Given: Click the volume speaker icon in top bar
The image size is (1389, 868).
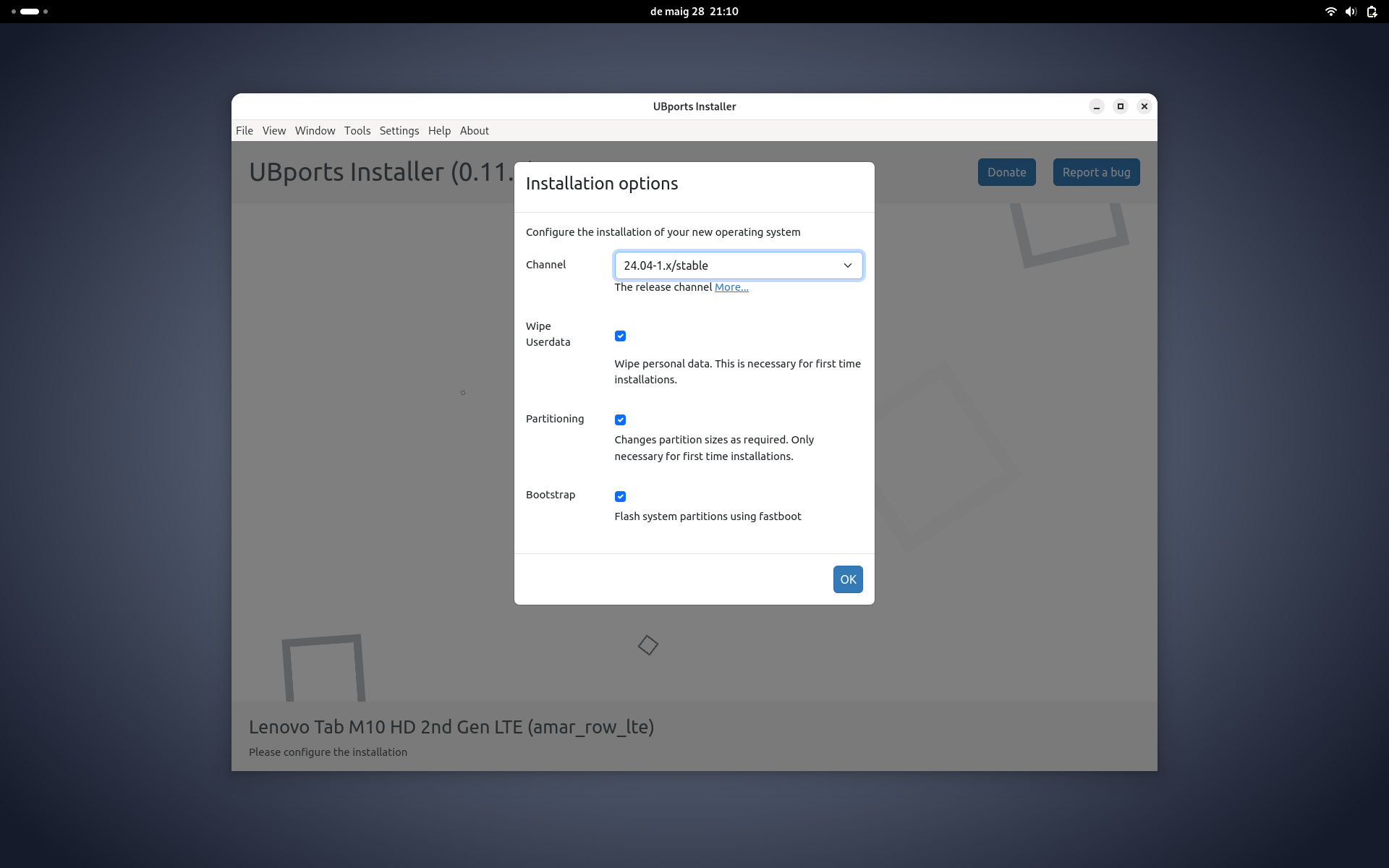Looking at the screenshot, I should (x=1351, y=12).
